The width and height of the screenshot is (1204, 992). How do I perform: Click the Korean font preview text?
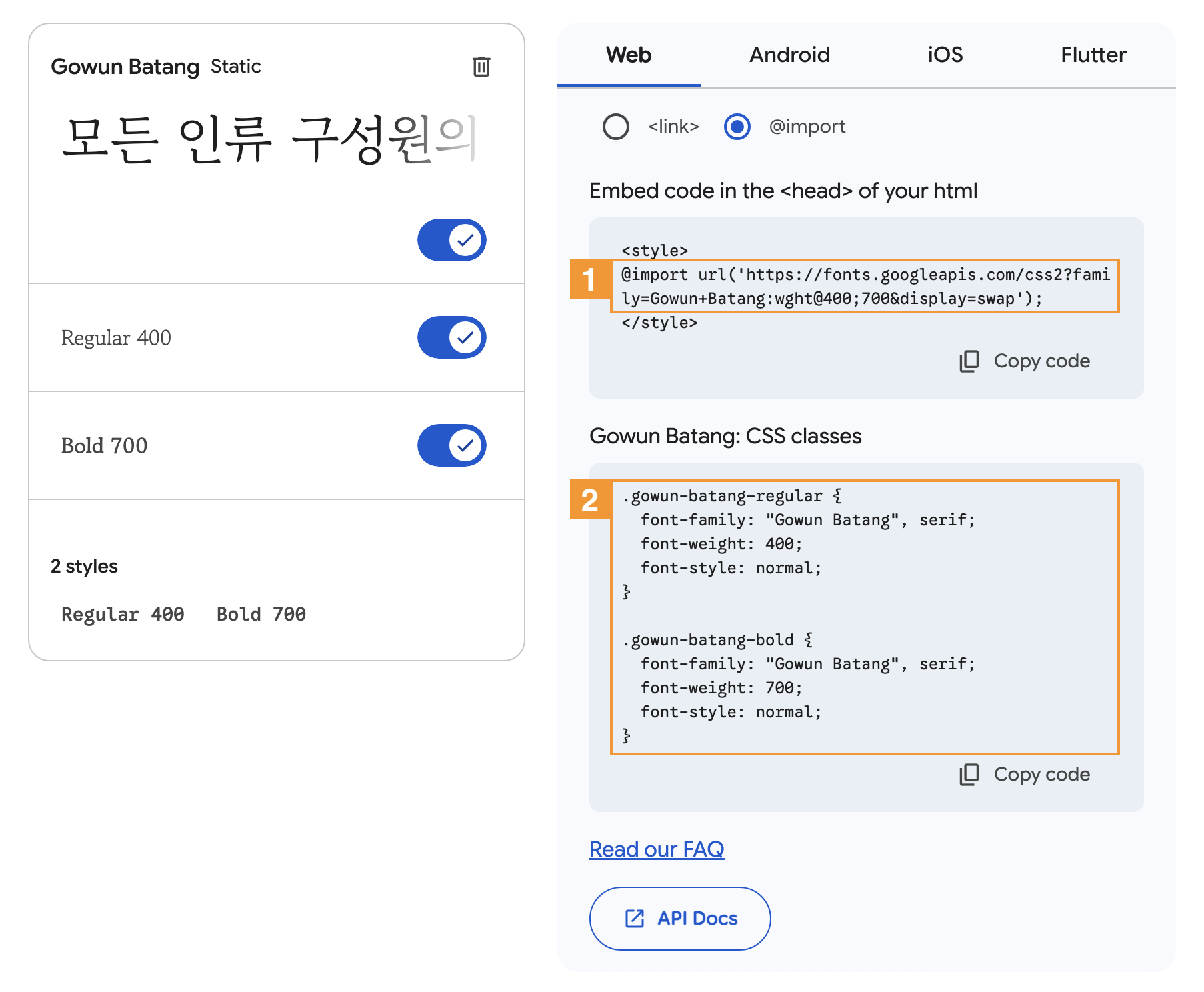pos(267,140)
